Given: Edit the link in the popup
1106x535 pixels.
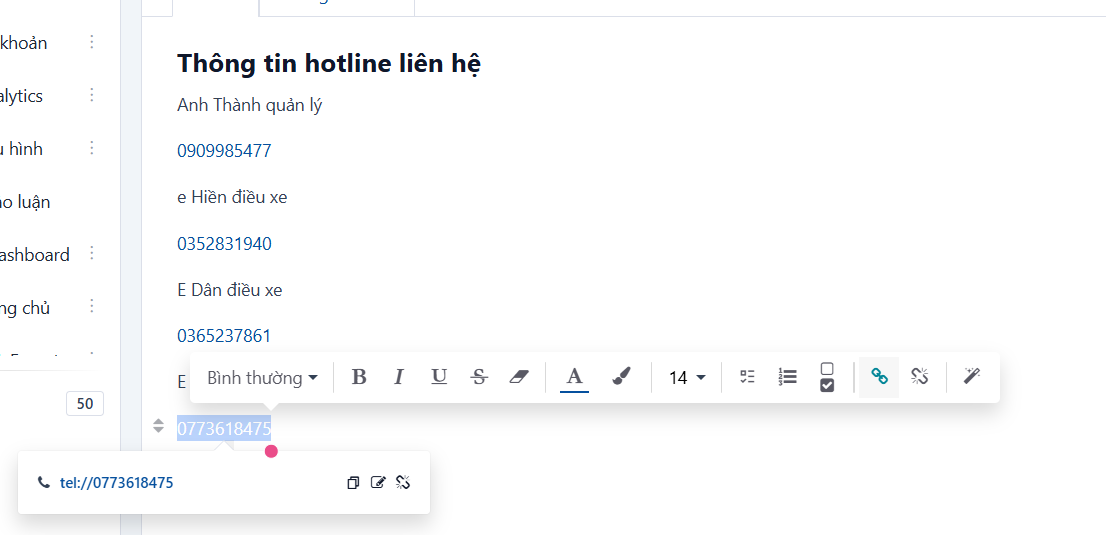Looking at the screenshot, I should coord(378,483).
